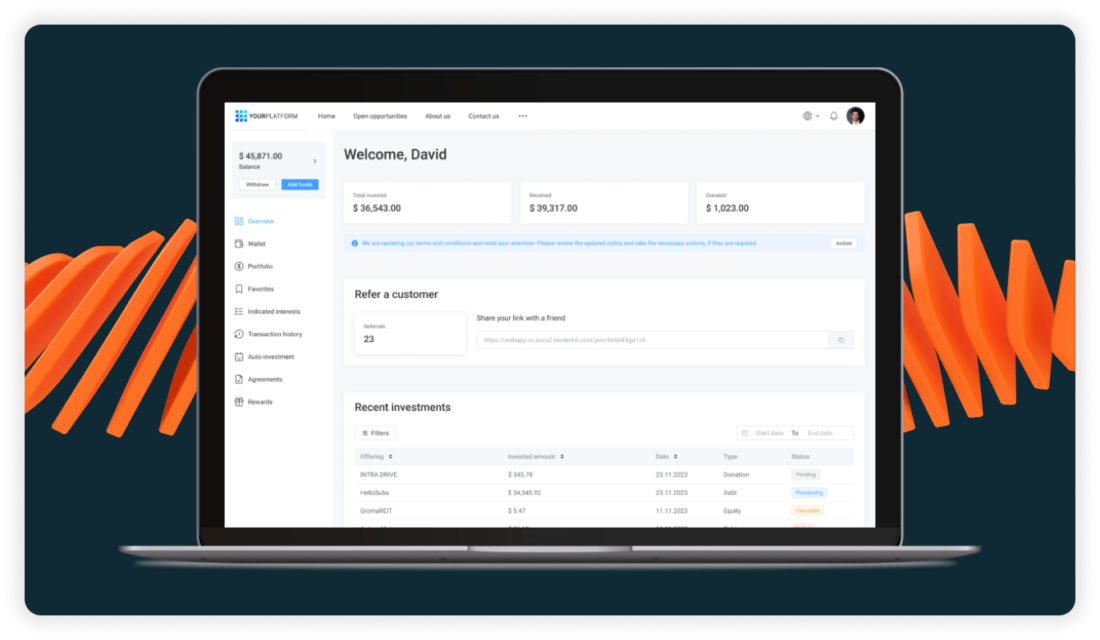This screenshot has width=1100, height=640.
Task: View the Rewards section
Action: [x=258, y=401]
